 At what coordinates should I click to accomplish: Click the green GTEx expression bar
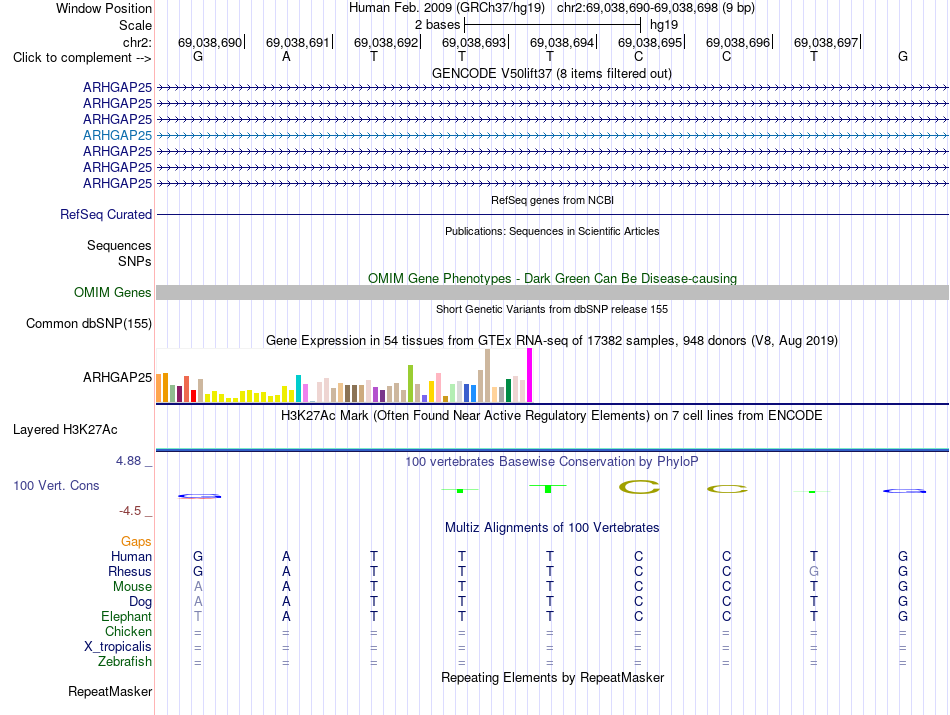click(x=508, y=391)
